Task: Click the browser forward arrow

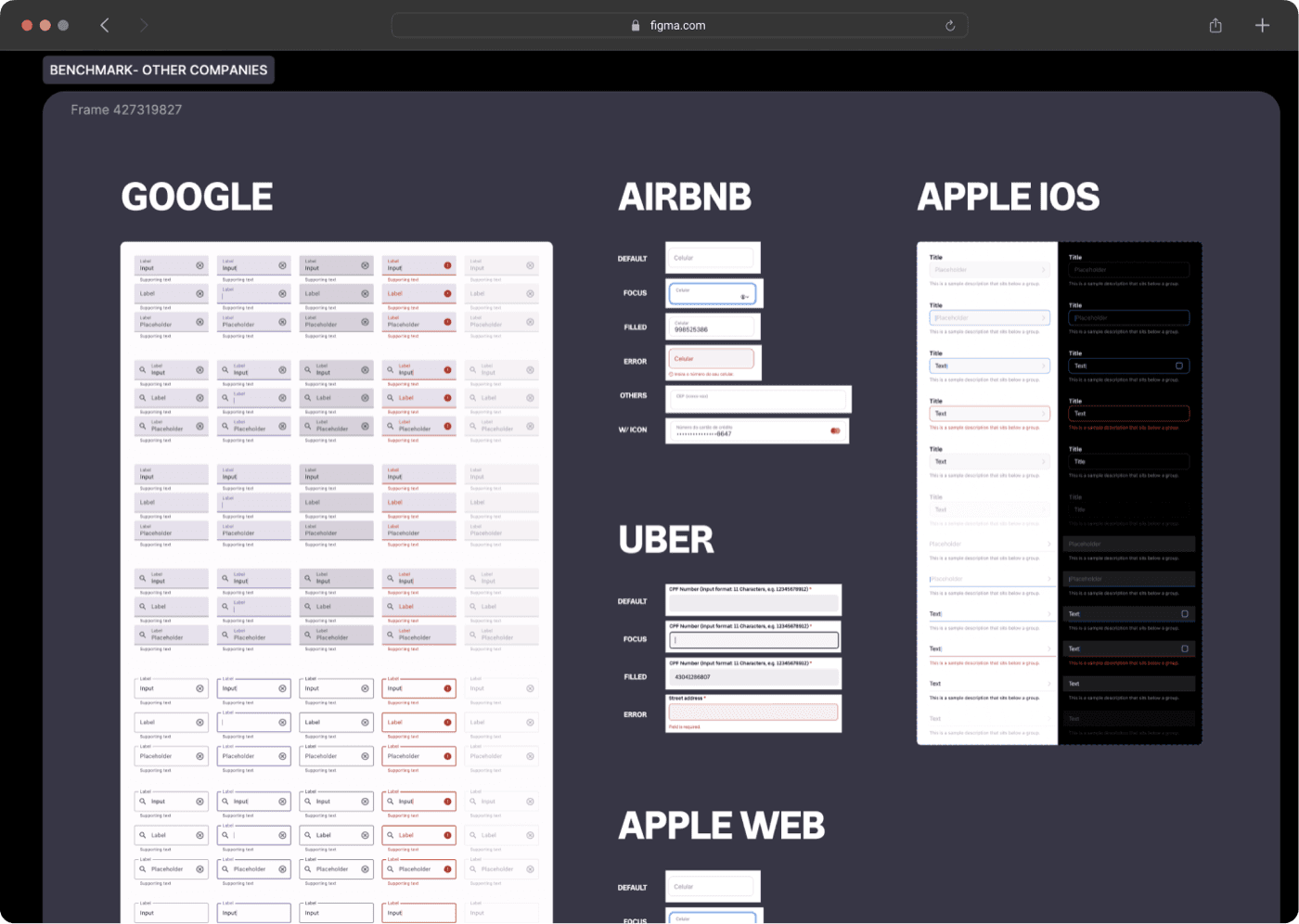Action: click(x=144, y=25)
